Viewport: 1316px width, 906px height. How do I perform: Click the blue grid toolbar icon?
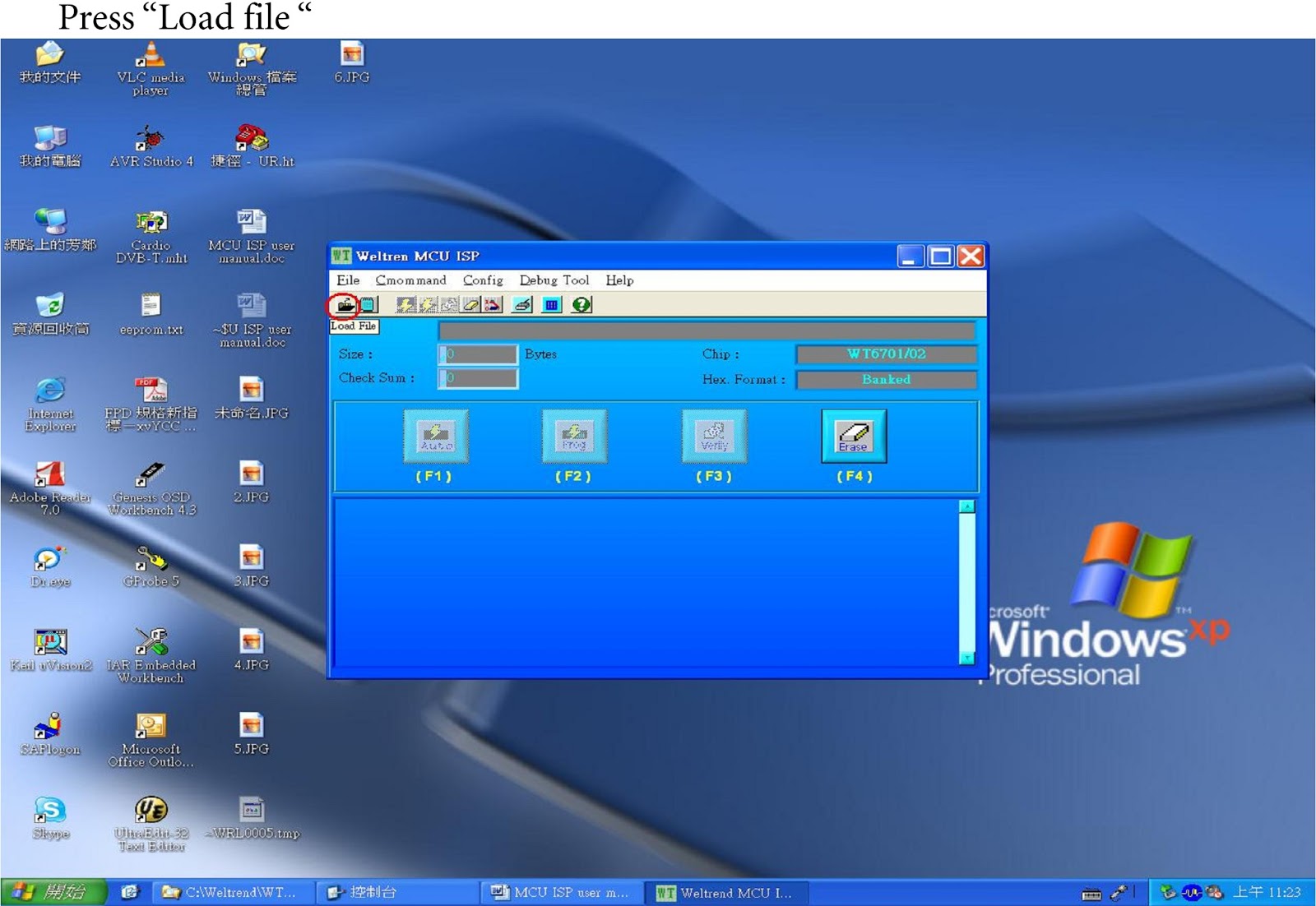[552, 305]
